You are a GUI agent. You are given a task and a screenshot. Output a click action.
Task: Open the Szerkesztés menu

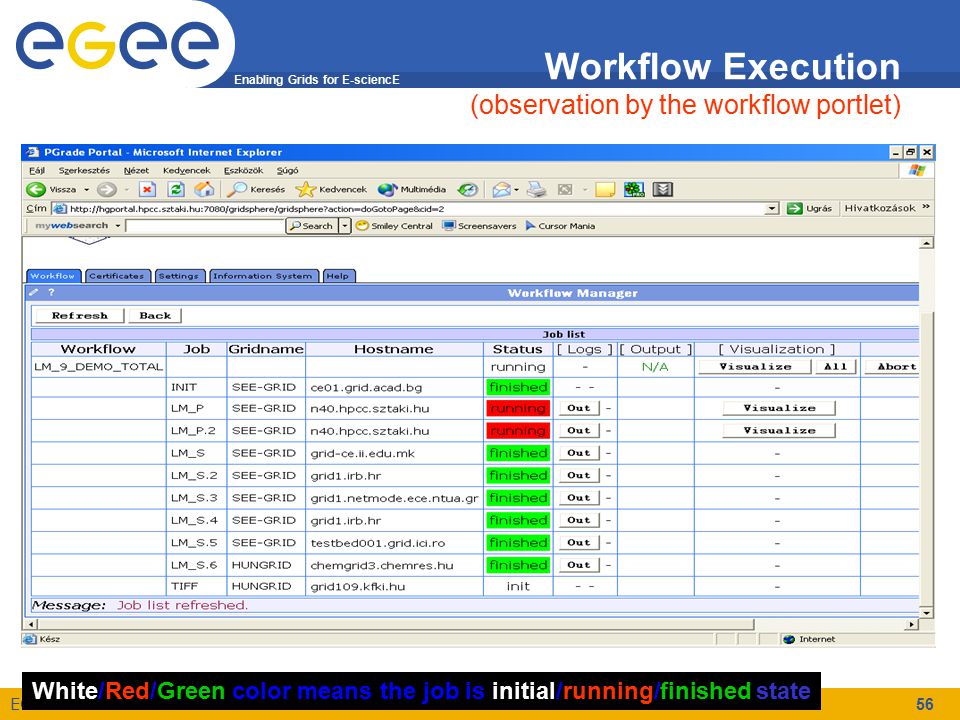pos(84,170)
